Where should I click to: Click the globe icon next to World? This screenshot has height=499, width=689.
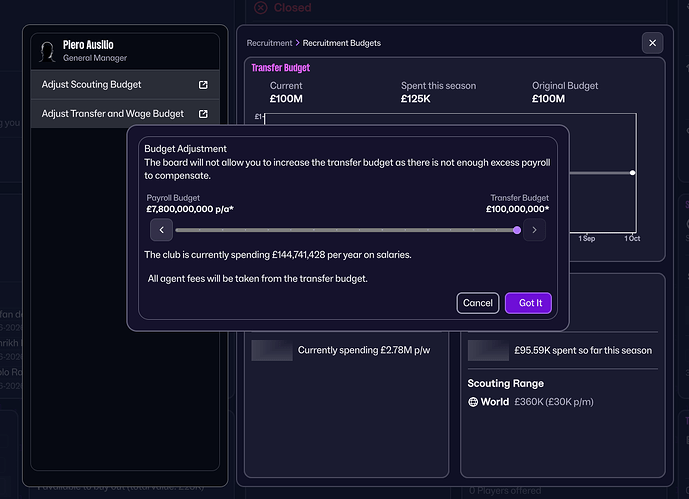pos(474,402)
